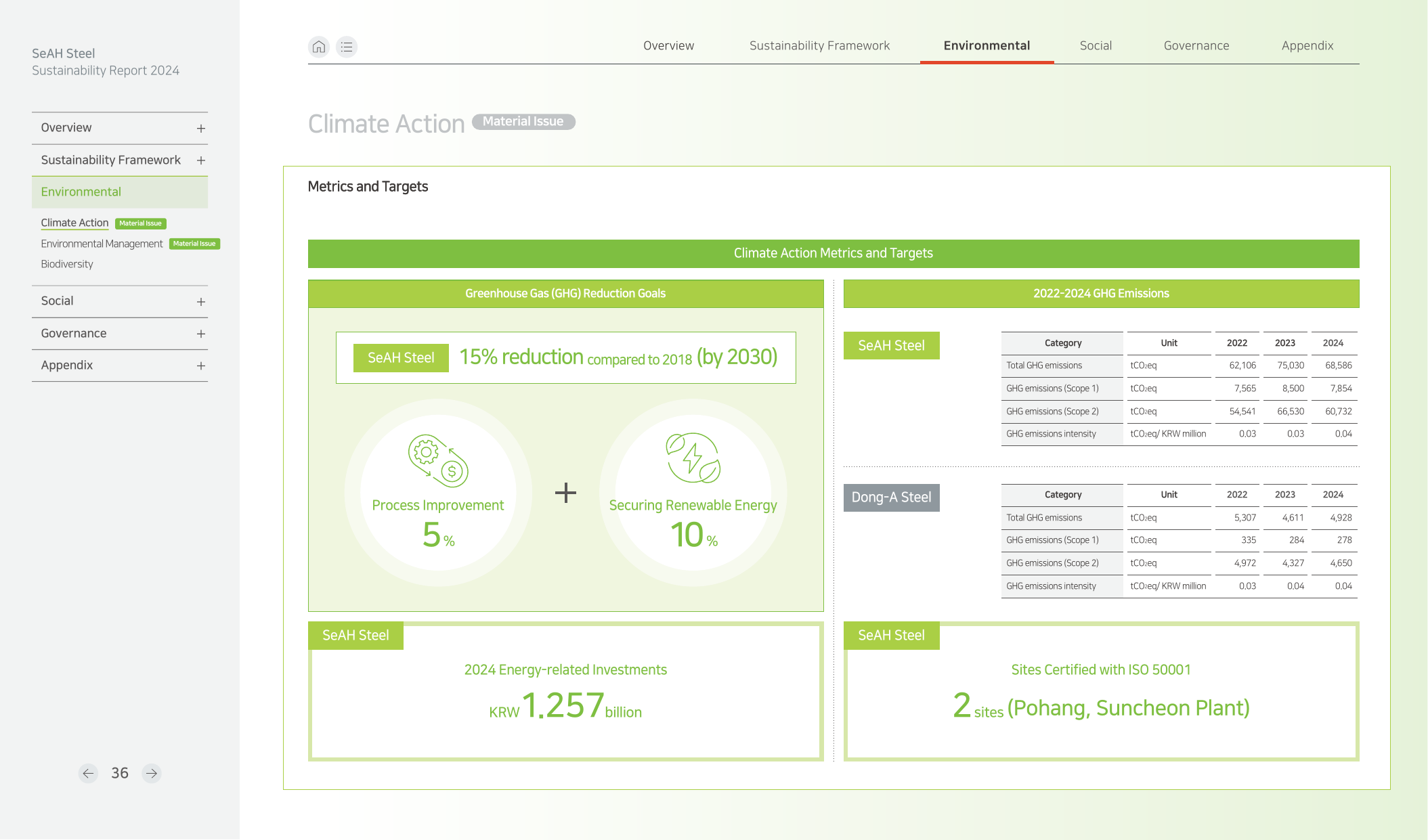Screen dimensions: 1428x840
Task: Click Overview label in sidebar
Action: pos(66,128)
